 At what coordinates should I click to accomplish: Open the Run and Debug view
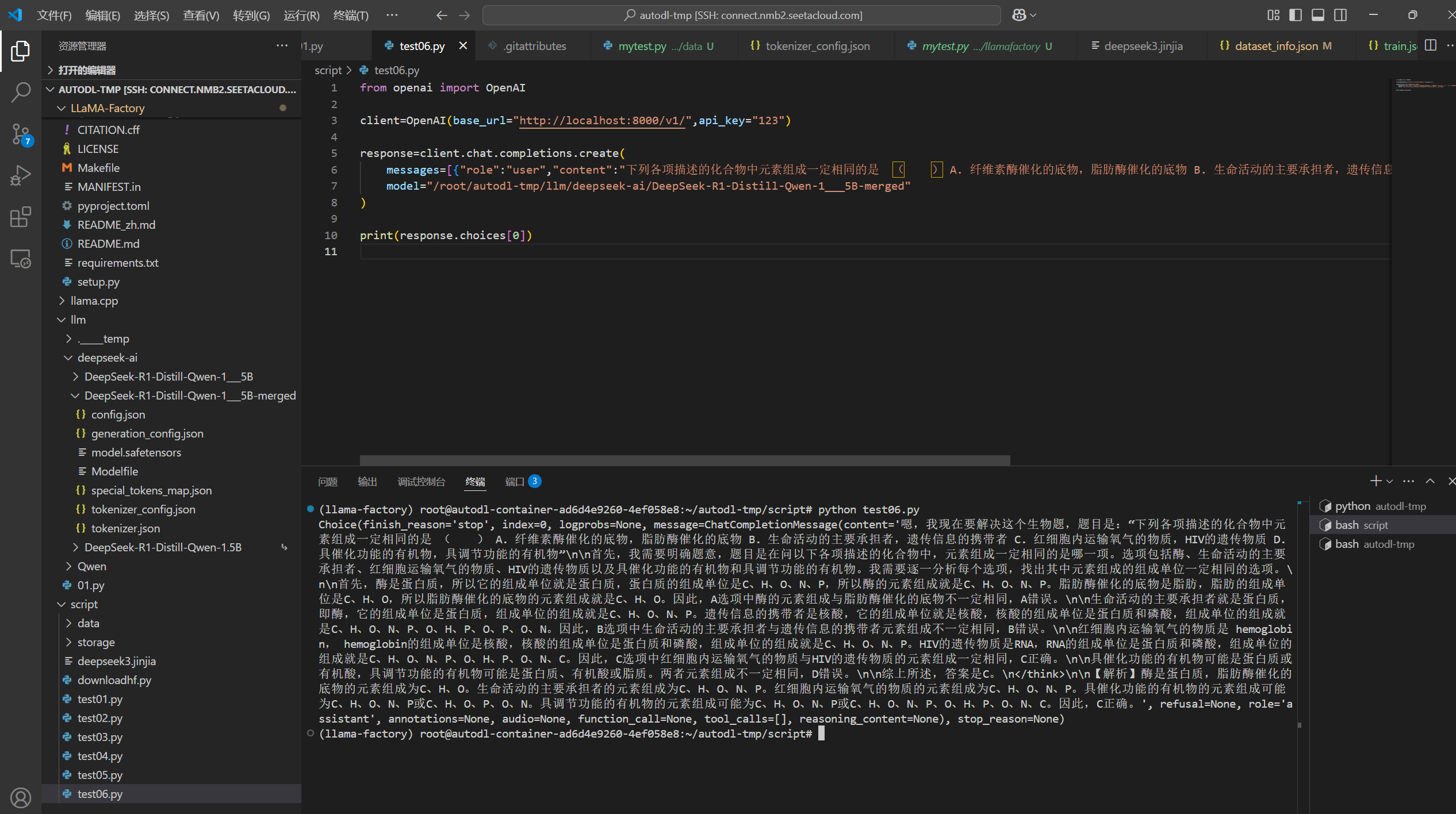point(21,176)
